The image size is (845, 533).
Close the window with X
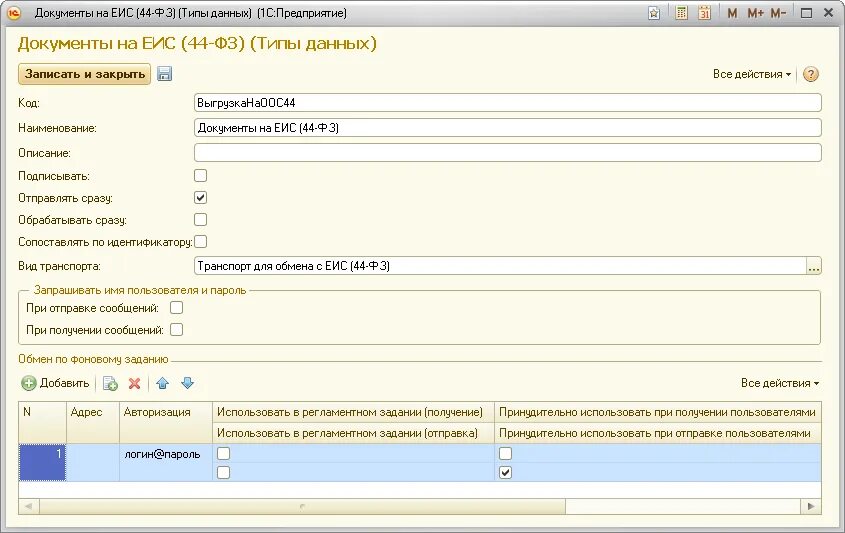[829, 13]
